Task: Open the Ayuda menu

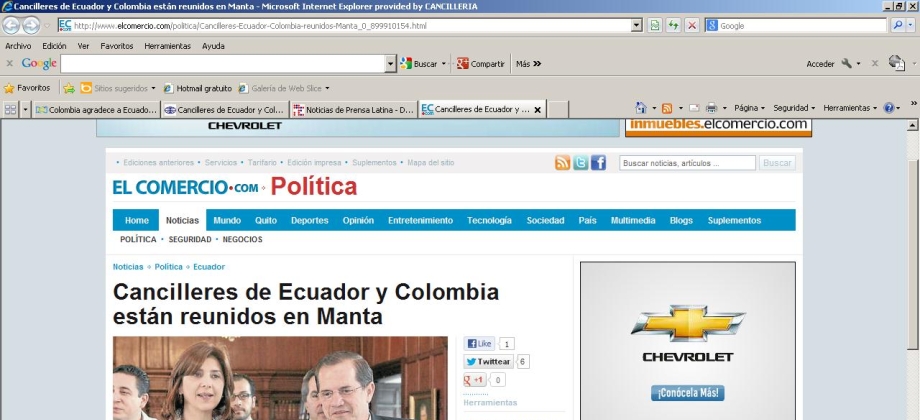Action: point(213,46)
